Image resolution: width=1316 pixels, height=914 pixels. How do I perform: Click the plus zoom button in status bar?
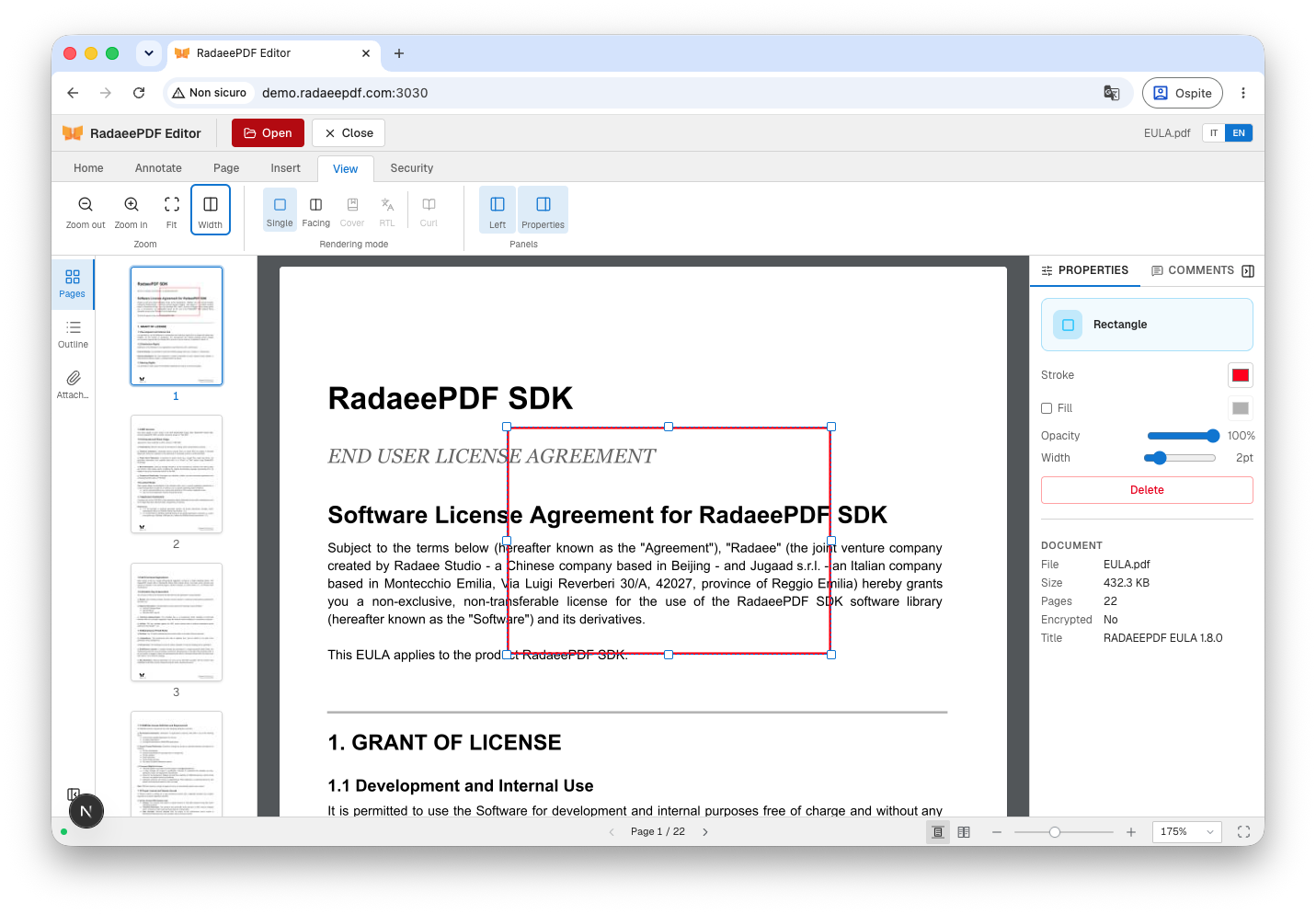[x=1131, y=832]
